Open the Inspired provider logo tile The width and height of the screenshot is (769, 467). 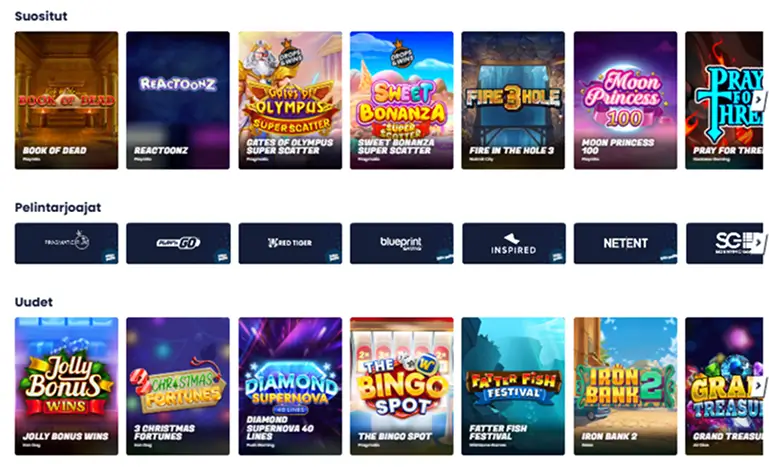click(x=513, y=243)
